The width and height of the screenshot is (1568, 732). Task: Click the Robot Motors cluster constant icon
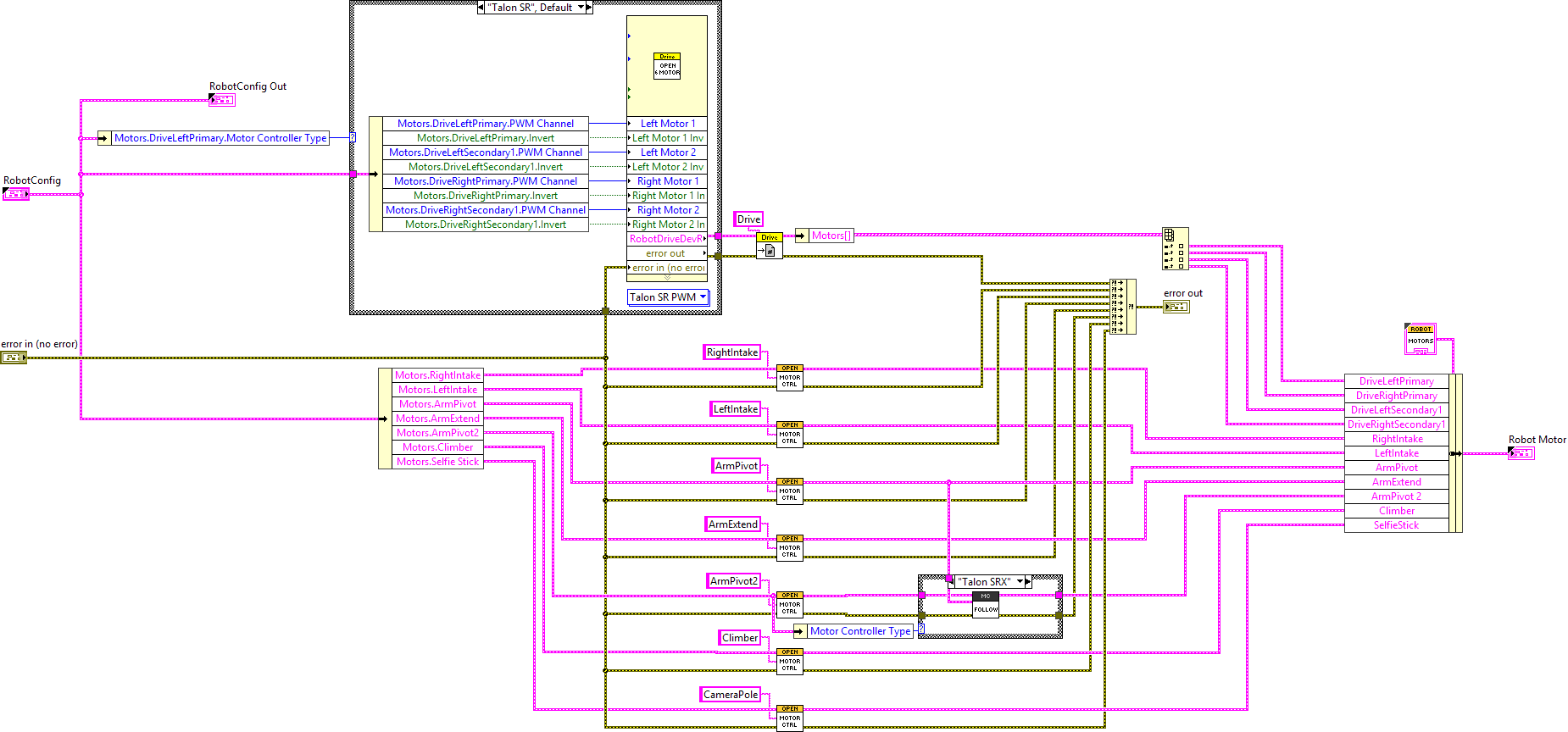click(1421, 339)
